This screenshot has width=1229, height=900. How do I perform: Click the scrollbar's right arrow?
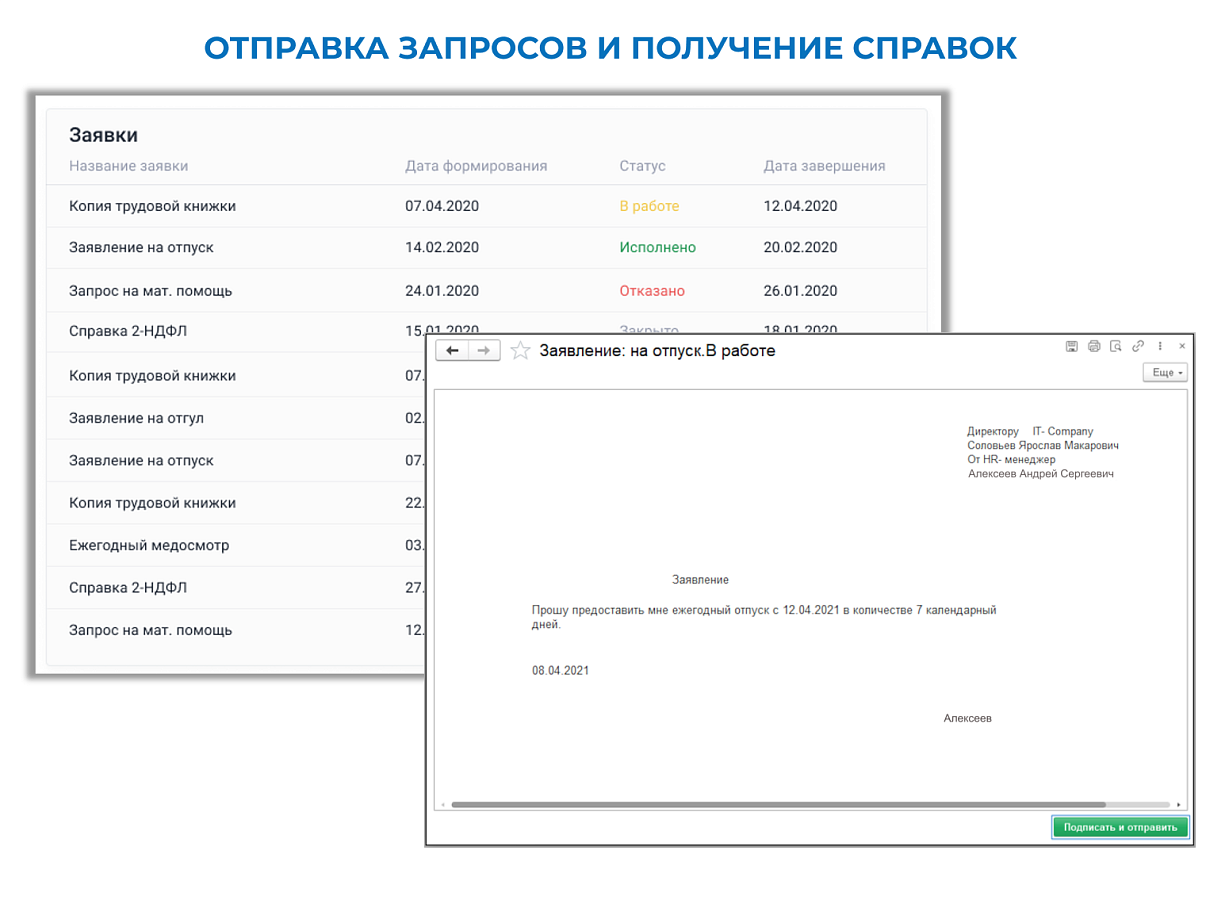[x=1179, y=804]
